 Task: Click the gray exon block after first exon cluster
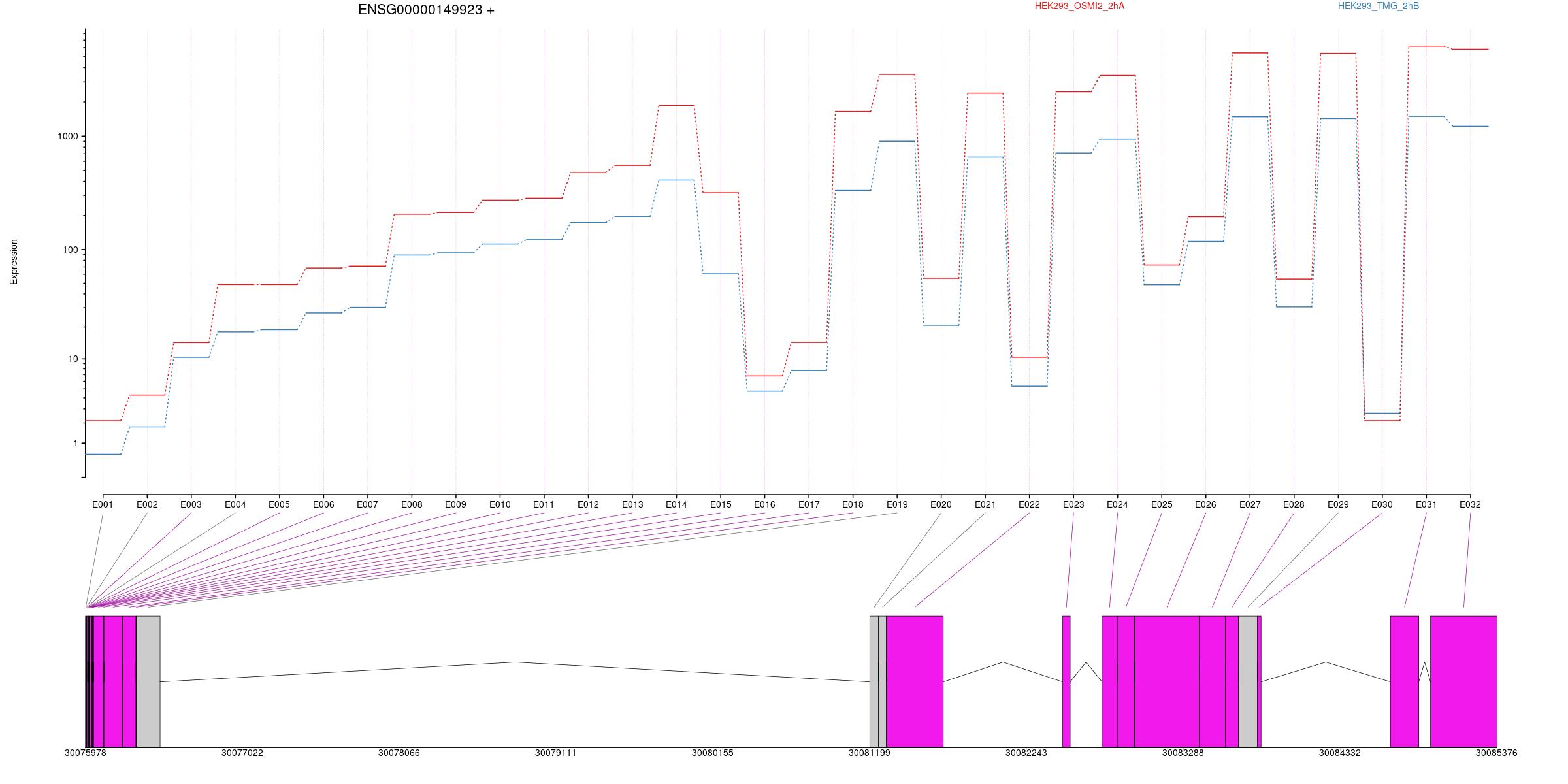point(148,681)
